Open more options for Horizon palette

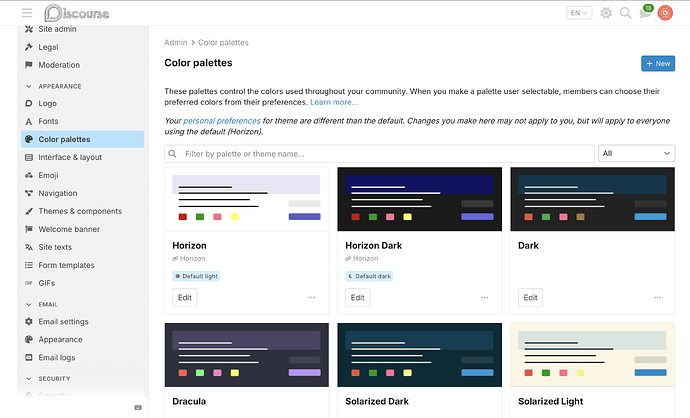(312, 297)
